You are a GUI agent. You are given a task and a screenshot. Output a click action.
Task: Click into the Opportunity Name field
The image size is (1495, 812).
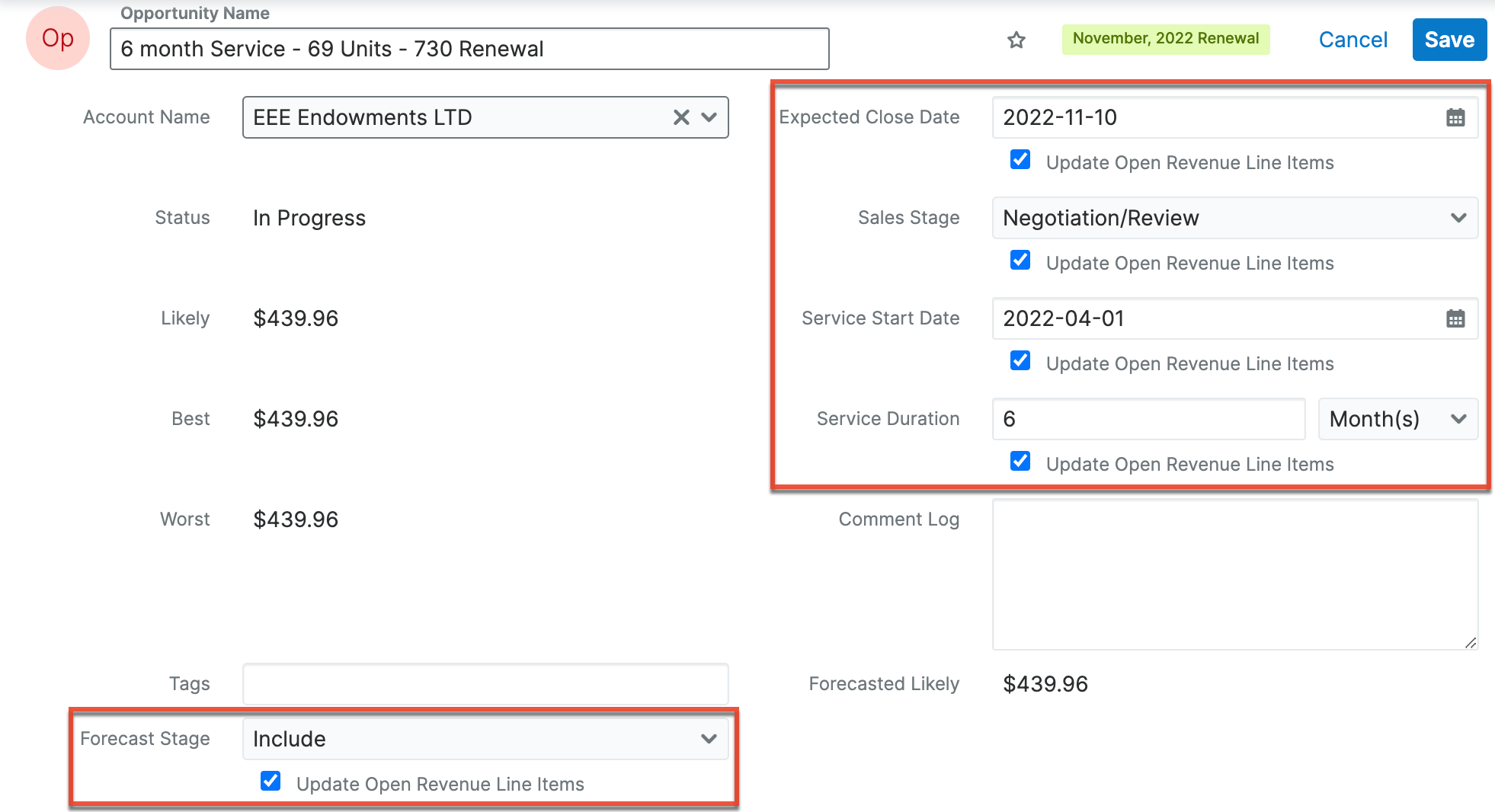469,49
